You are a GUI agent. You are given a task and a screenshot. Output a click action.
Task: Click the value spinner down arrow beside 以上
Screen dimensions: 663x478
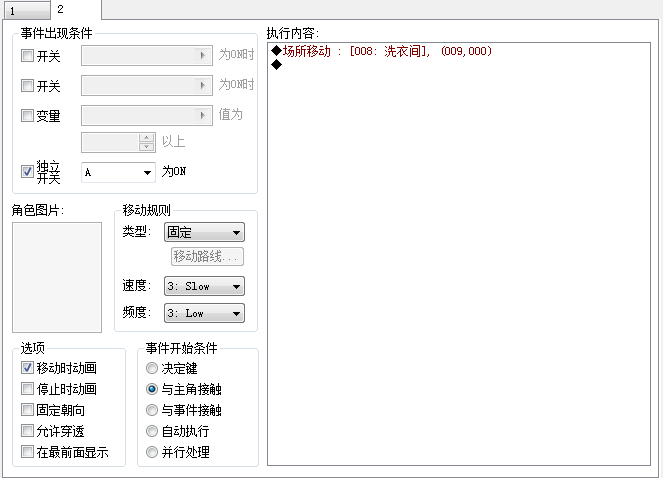click(146, 147)
